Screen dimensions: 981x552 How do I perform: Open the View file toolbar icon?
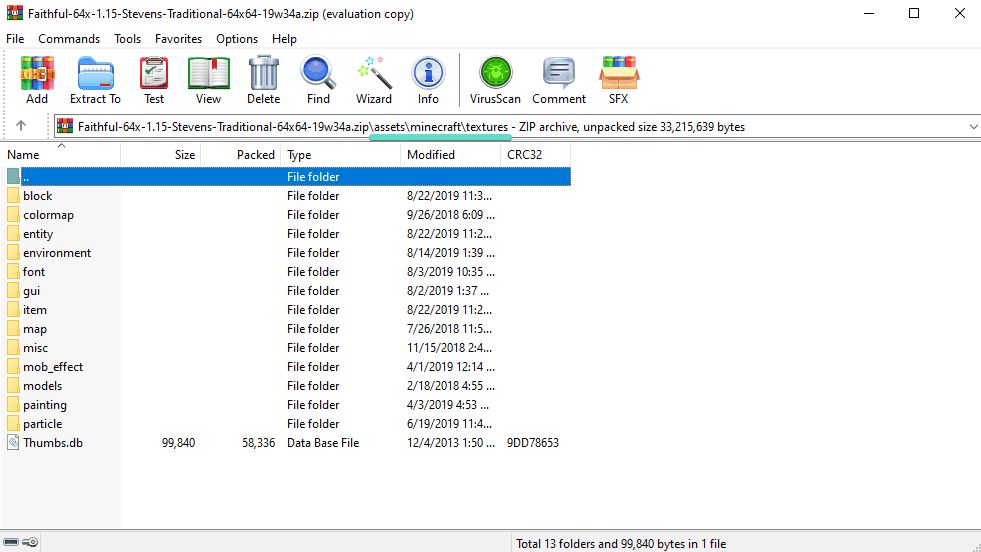point(208,74)
